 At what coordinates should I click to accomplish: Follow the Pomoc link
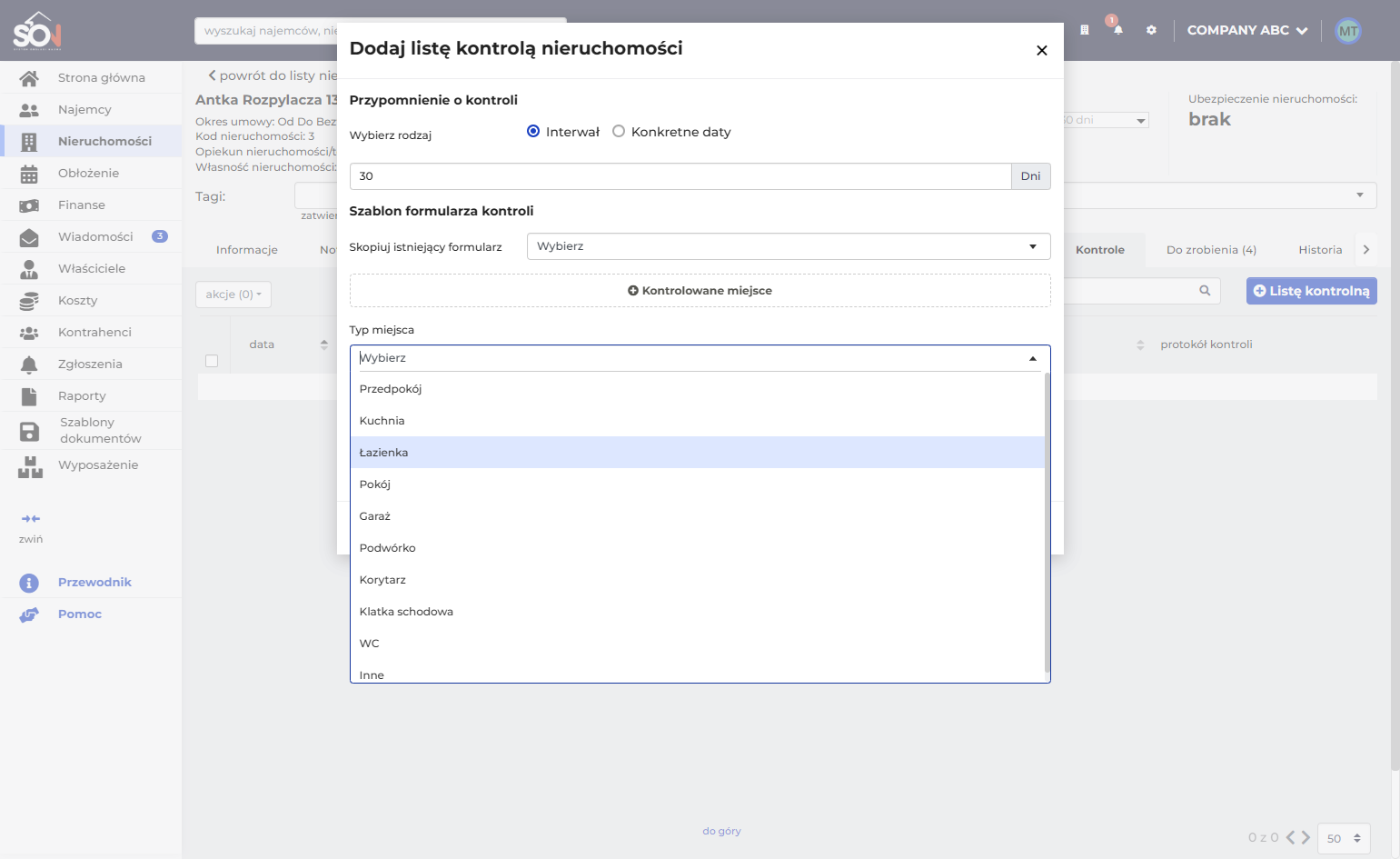tap(80, 614)
